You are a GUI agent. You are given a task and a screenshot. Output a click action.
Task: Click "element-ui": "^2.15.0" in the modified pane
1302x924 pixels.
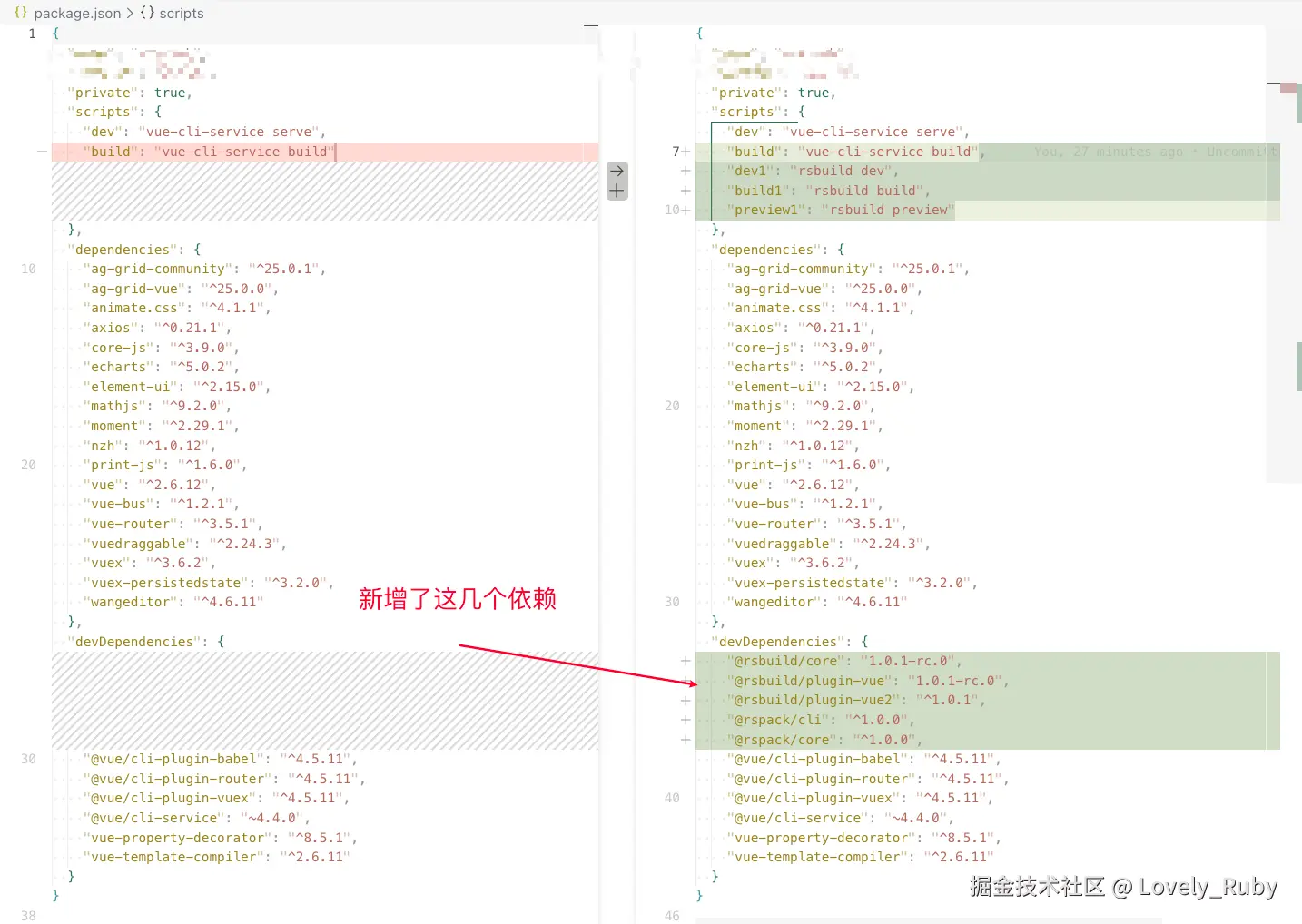[x=820, y=387]
